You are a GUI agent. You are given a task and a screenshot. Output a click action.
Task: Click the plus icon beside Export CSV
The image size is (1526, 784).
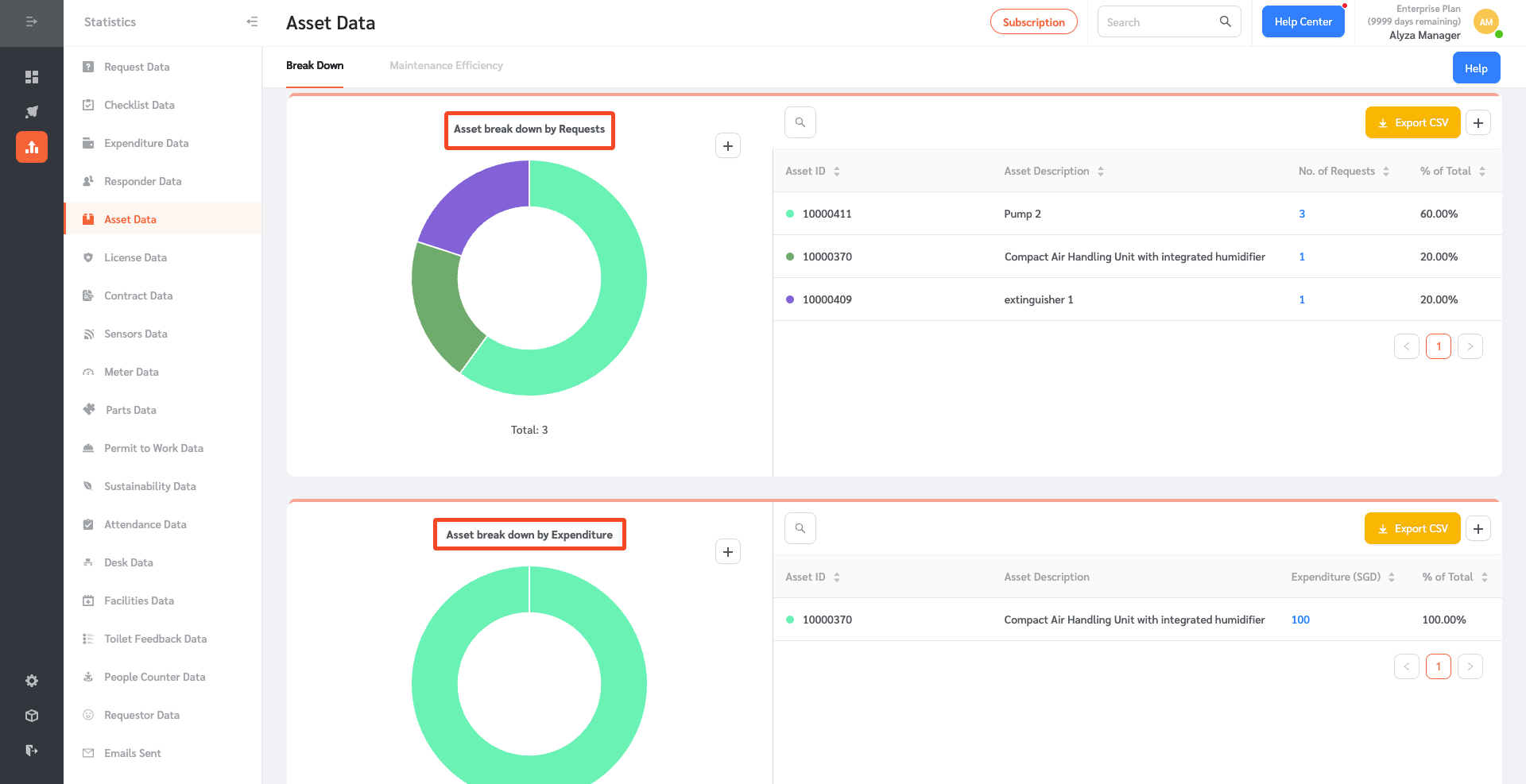coord(1478,122)
